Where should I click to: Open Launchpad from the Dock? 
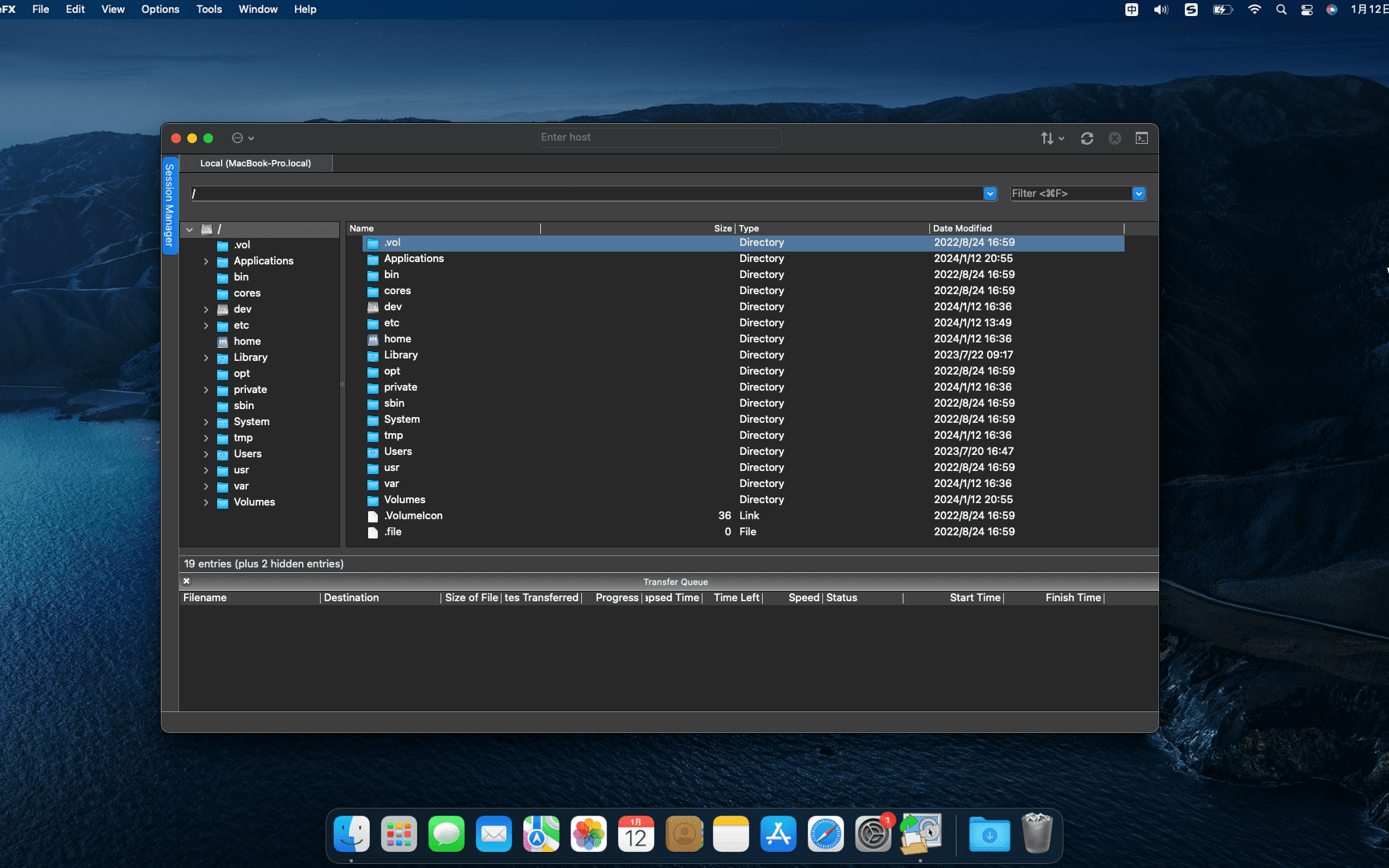click(x=399, y=834)
